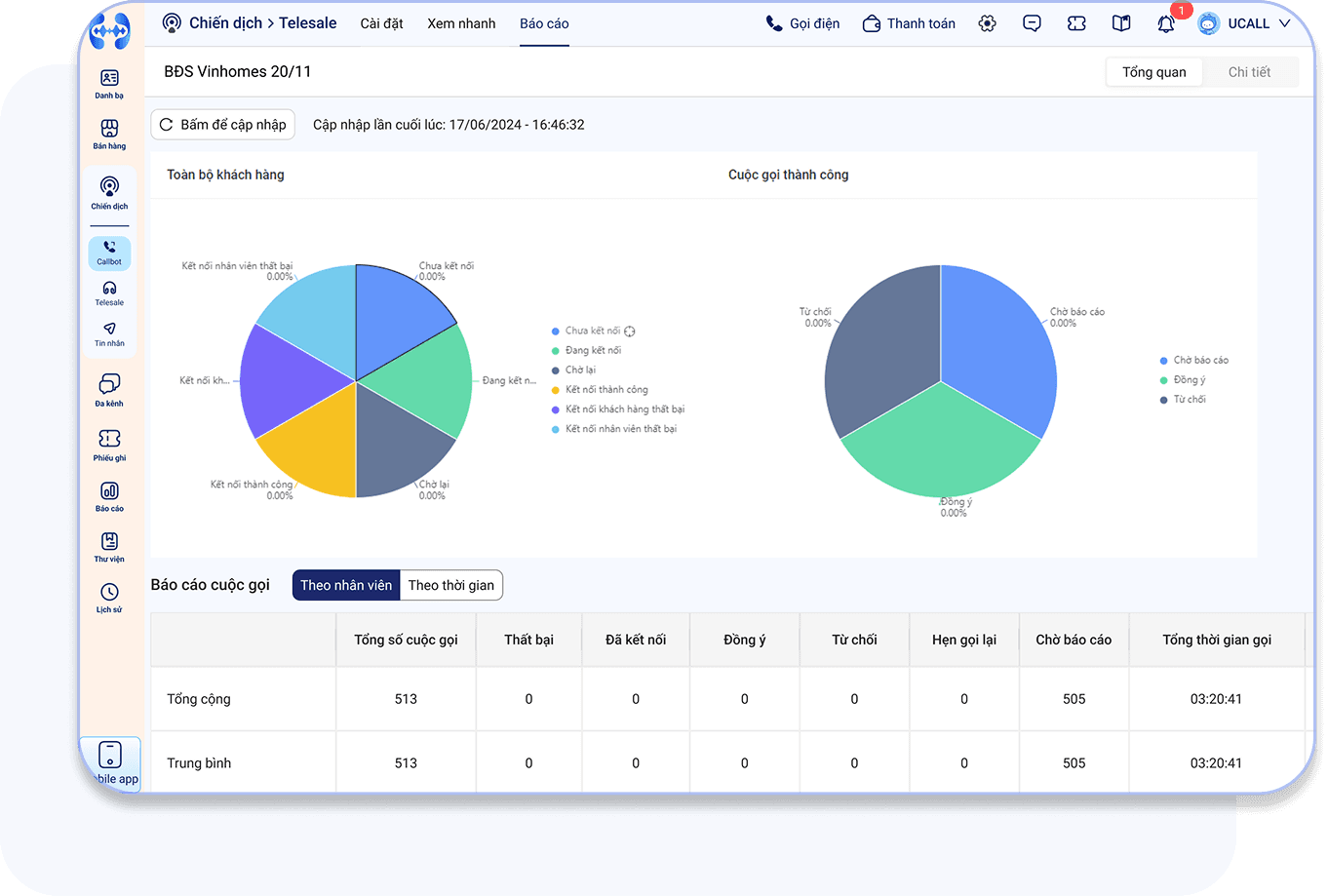Open the Cài đặt tab
Screen dimensions: 1328x896
pos(381,23)
